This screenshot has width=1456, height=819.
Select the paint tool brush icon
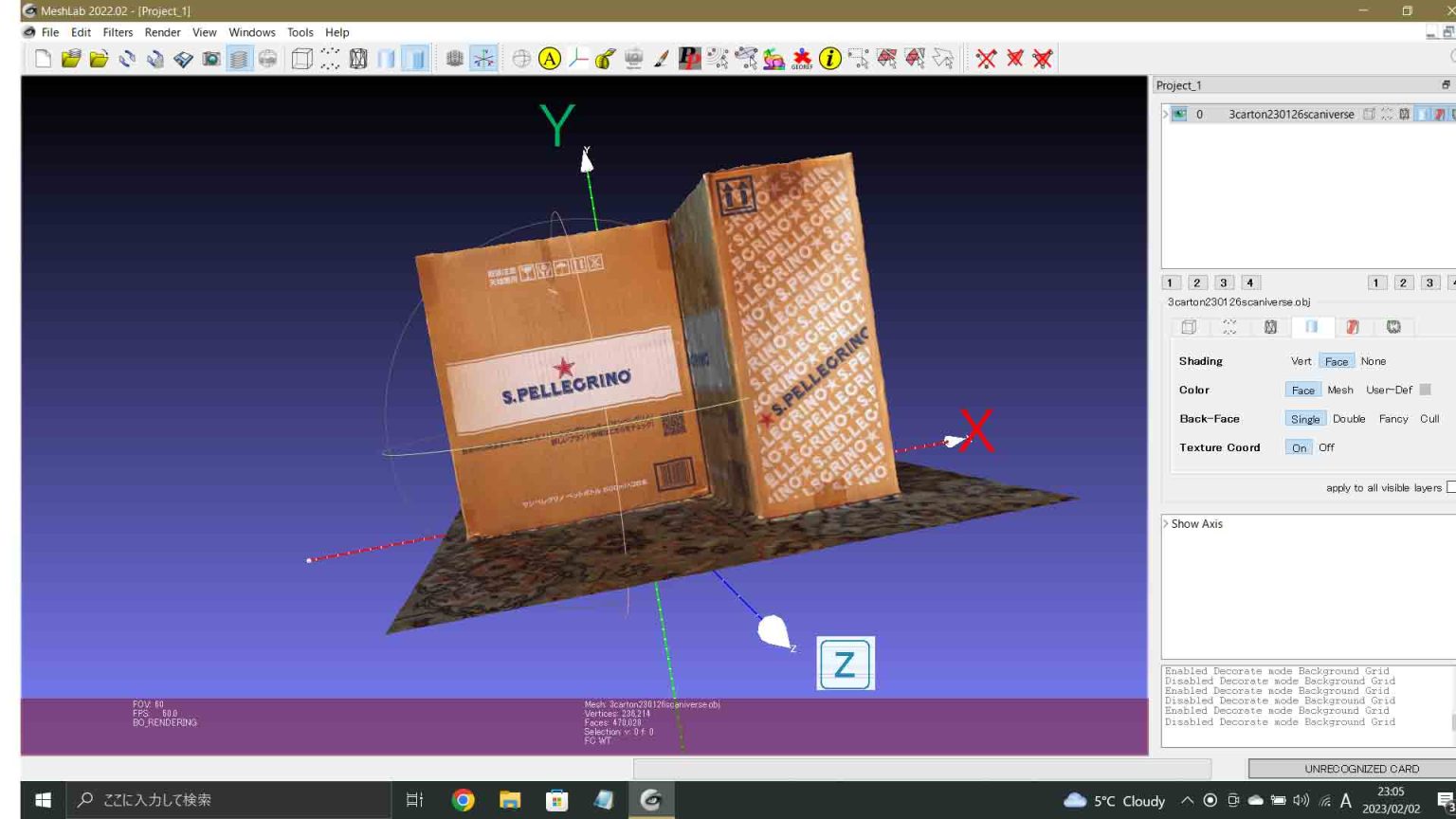[663, 58]
